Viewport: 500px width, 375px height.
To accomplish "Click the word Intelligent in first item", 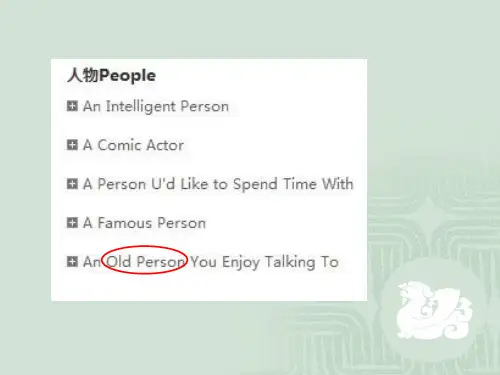I will (141, 107).
